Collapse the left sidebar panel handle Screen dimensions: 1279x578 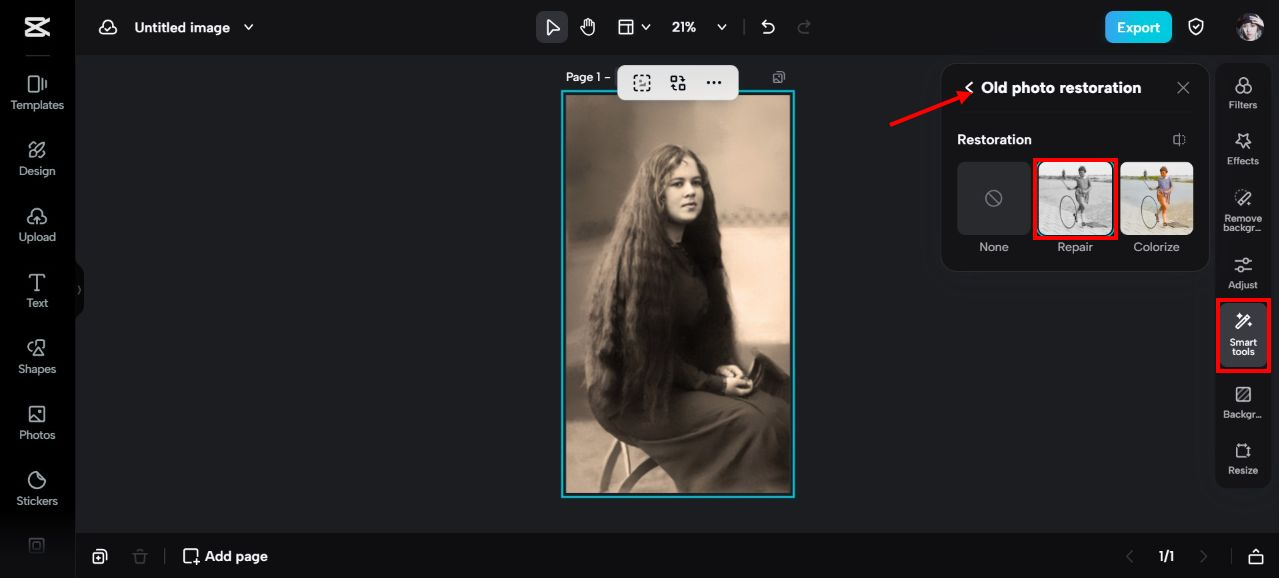point(79,290)
